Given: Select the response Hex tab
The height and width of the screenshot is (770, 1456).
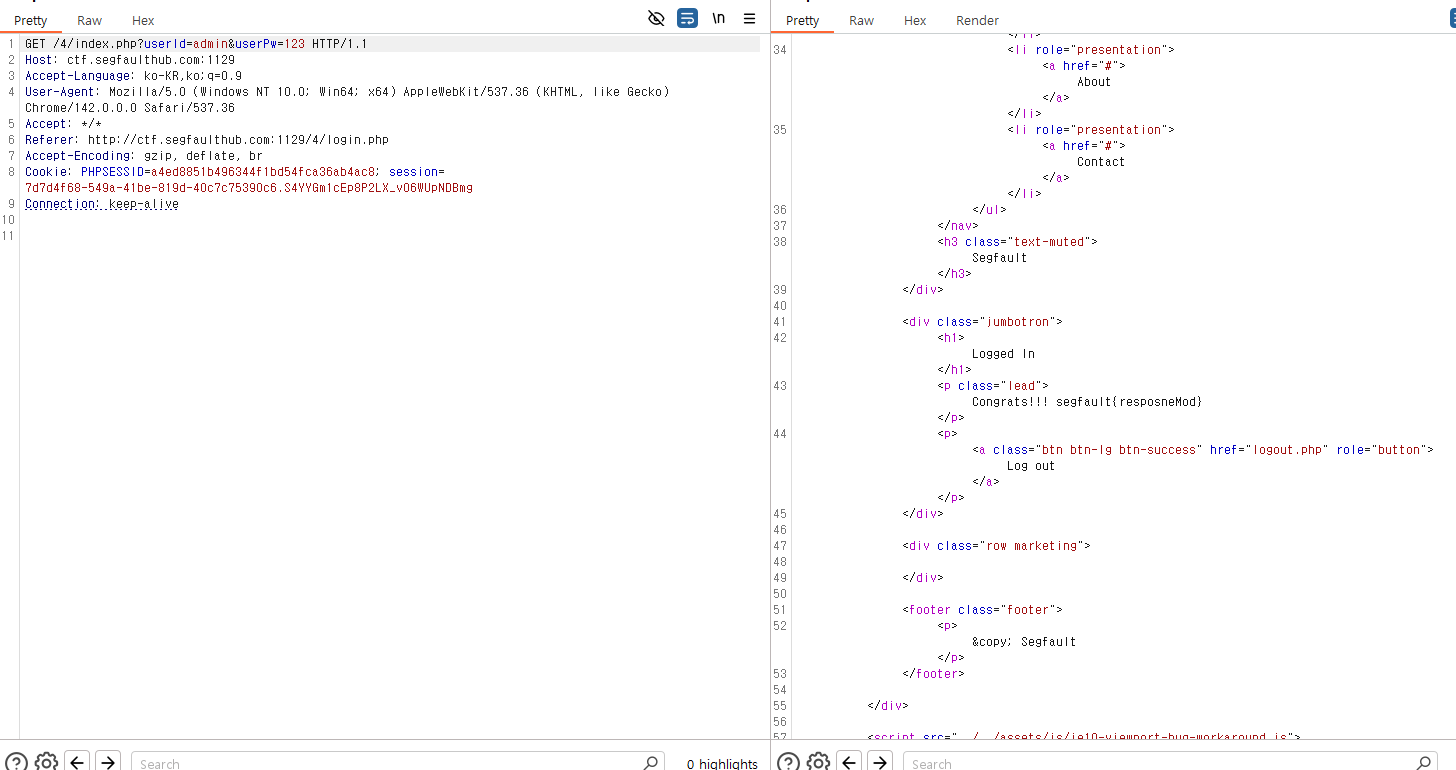Looking at the screenshot, I should pyautogui.click(x=915, y=20).
